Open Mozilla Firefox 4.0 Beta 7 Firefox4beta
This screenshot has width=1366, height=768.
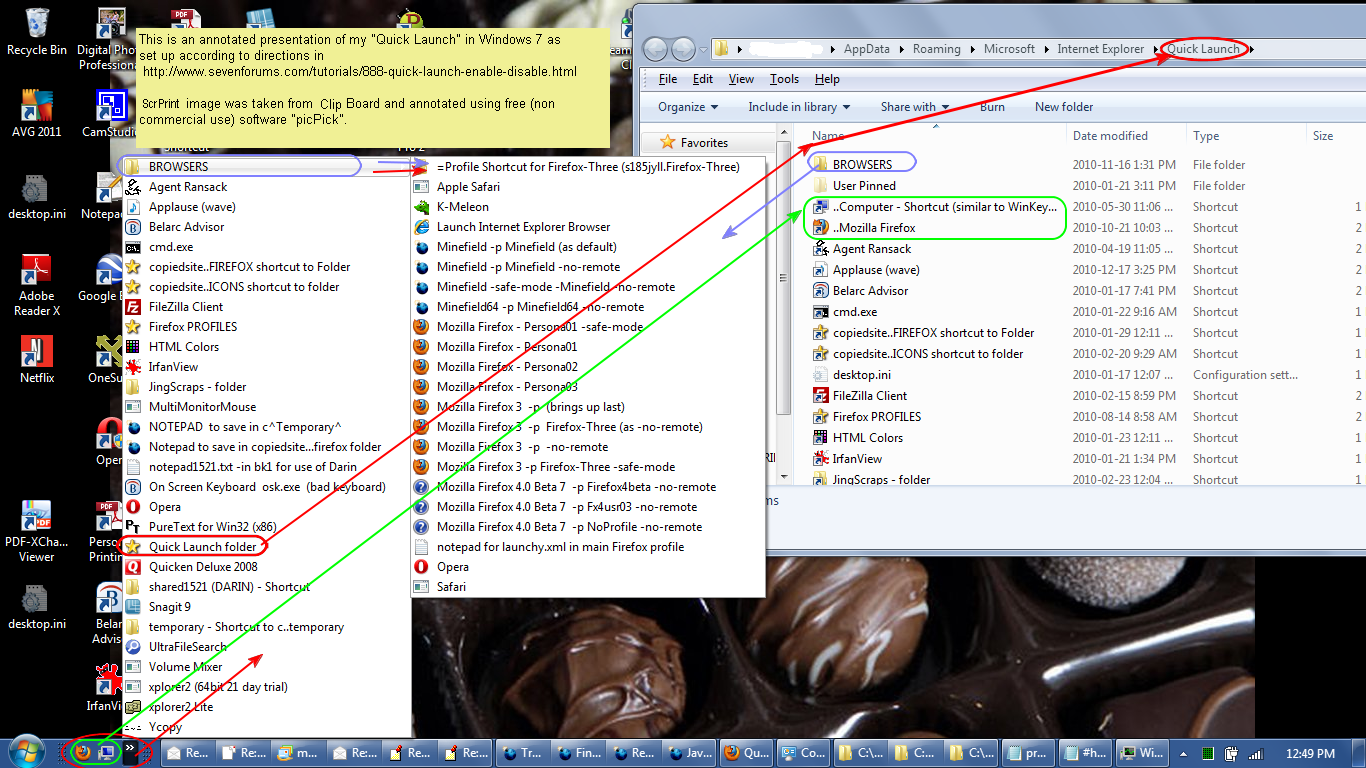pos(576,487)
